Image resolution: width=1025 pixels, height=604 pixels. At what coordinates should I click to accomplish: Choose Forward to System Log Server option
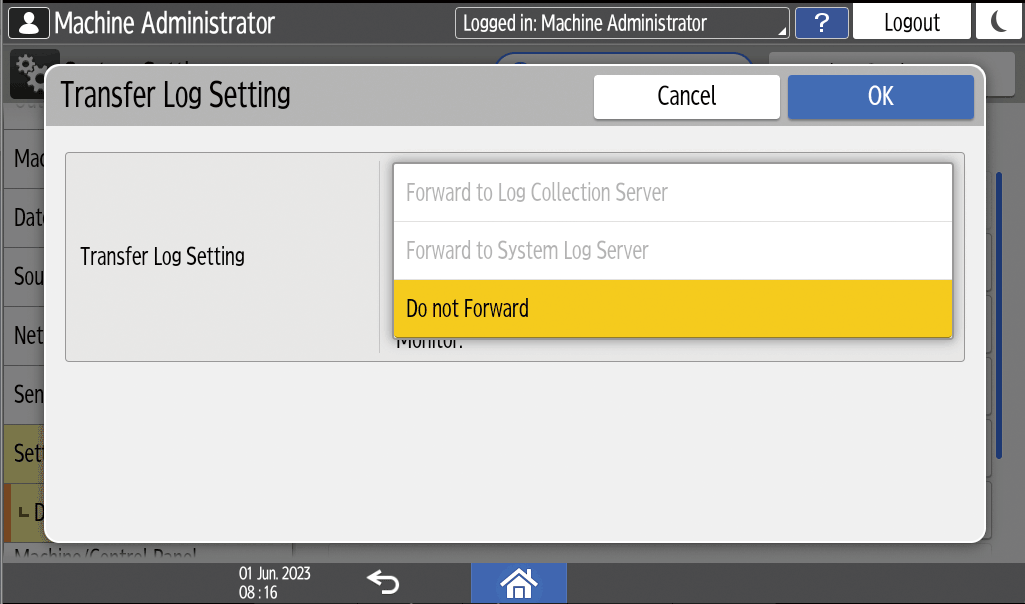click(x=672, y=250)
